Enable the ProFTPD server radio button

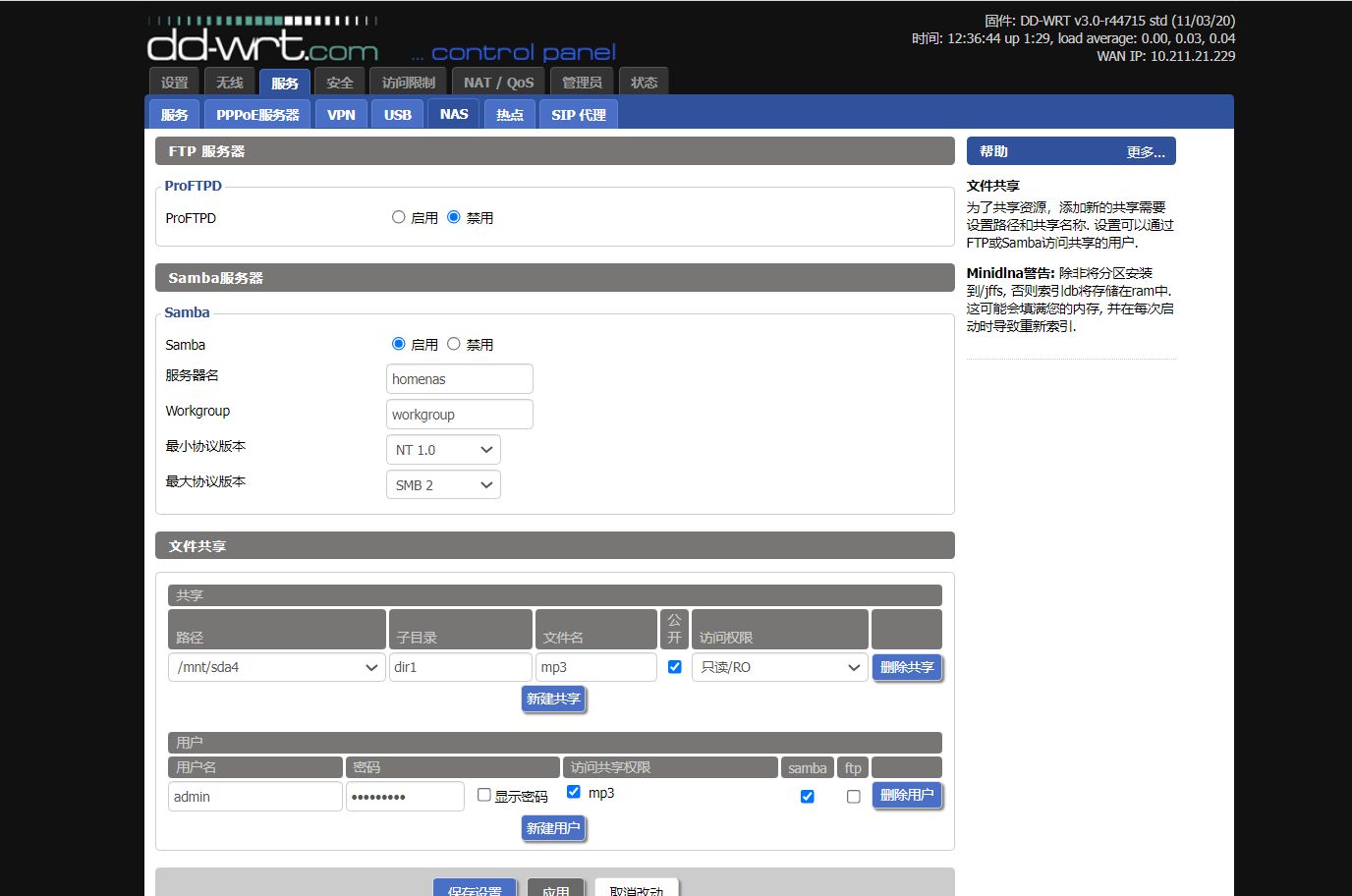[x=398, y=217]
